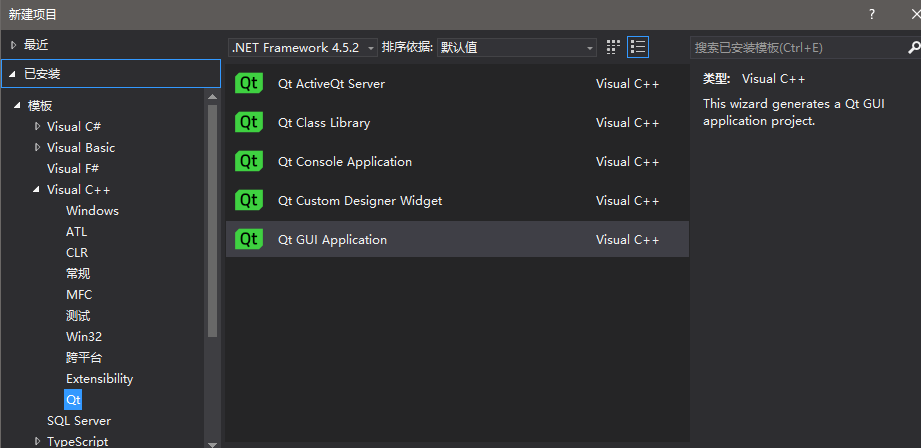Image resolution: width=921 pixels, height=448 pixels.
Task: Click the Qt icon beside Qt Custom Designer Widget
Action: point(249,200)
